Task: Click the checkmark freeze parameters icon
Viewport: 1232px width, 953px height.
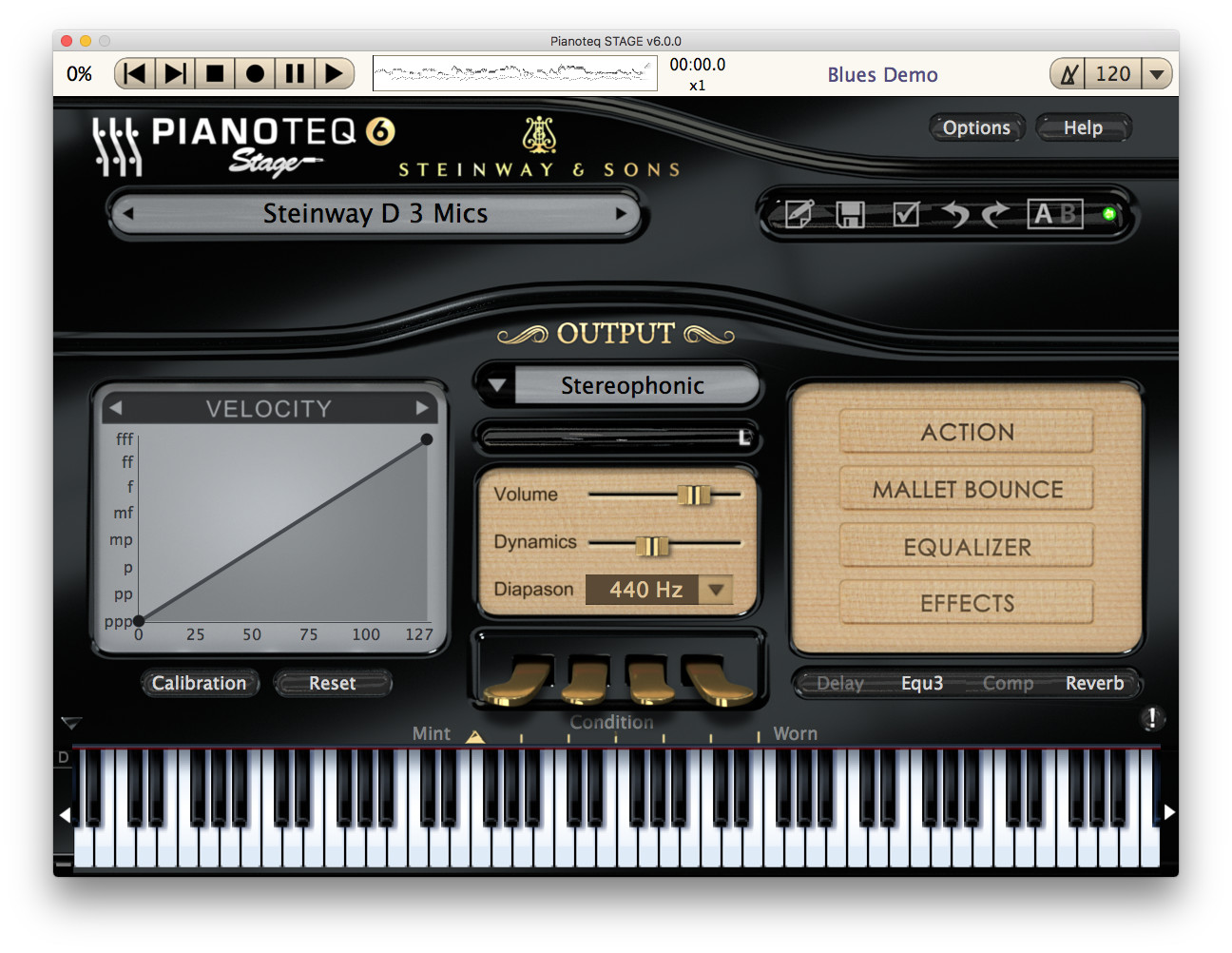Action: click(906, 214)
